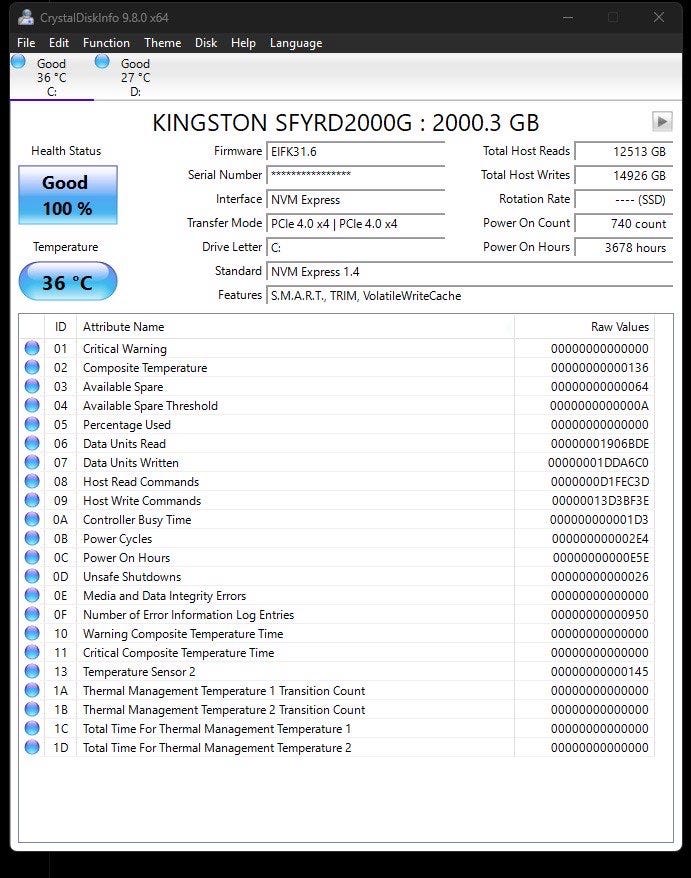The height and width of the screenshot is (878, 691).
Task: Click the status orb for attribute 1D
Action: point(32,748)
